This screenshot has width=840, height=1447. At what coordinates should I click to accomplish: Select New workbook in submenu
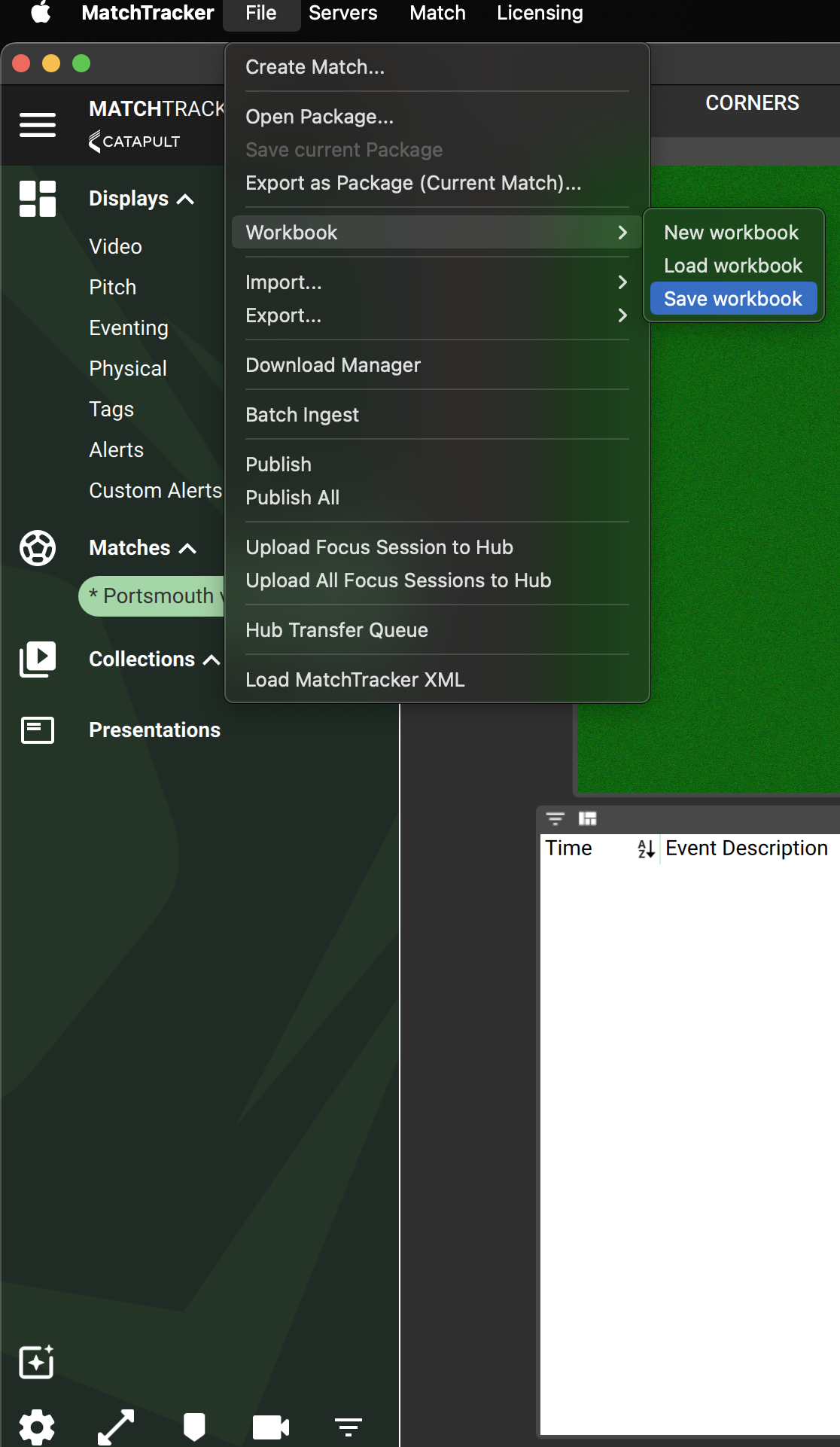[733, 233]
